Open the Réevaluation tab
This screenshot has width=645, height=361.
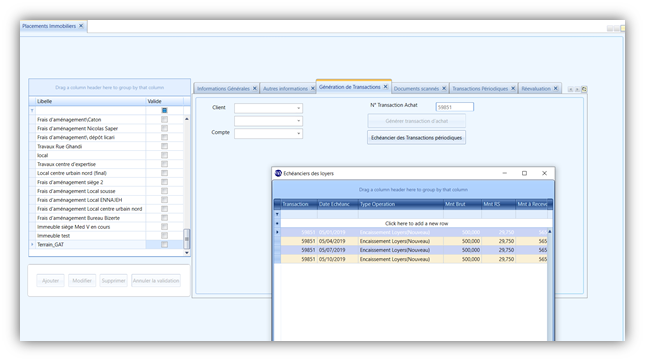(x=536, y=88)
